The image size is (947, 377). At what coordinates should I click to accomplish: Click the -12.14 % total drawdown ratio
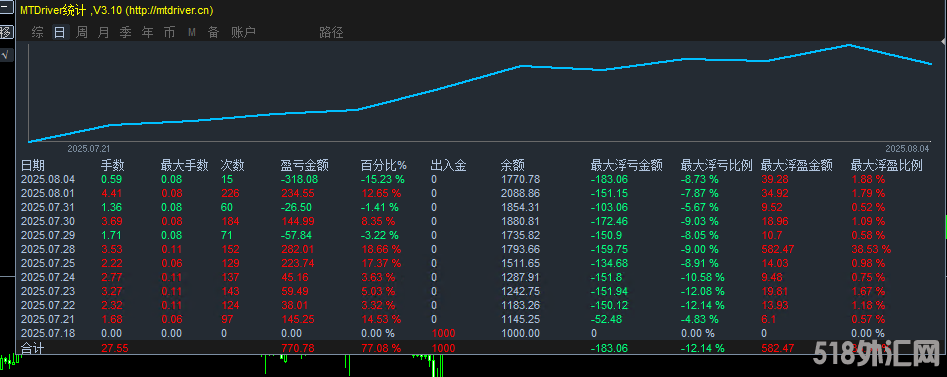pyautogui.click(x=702, y=348)
